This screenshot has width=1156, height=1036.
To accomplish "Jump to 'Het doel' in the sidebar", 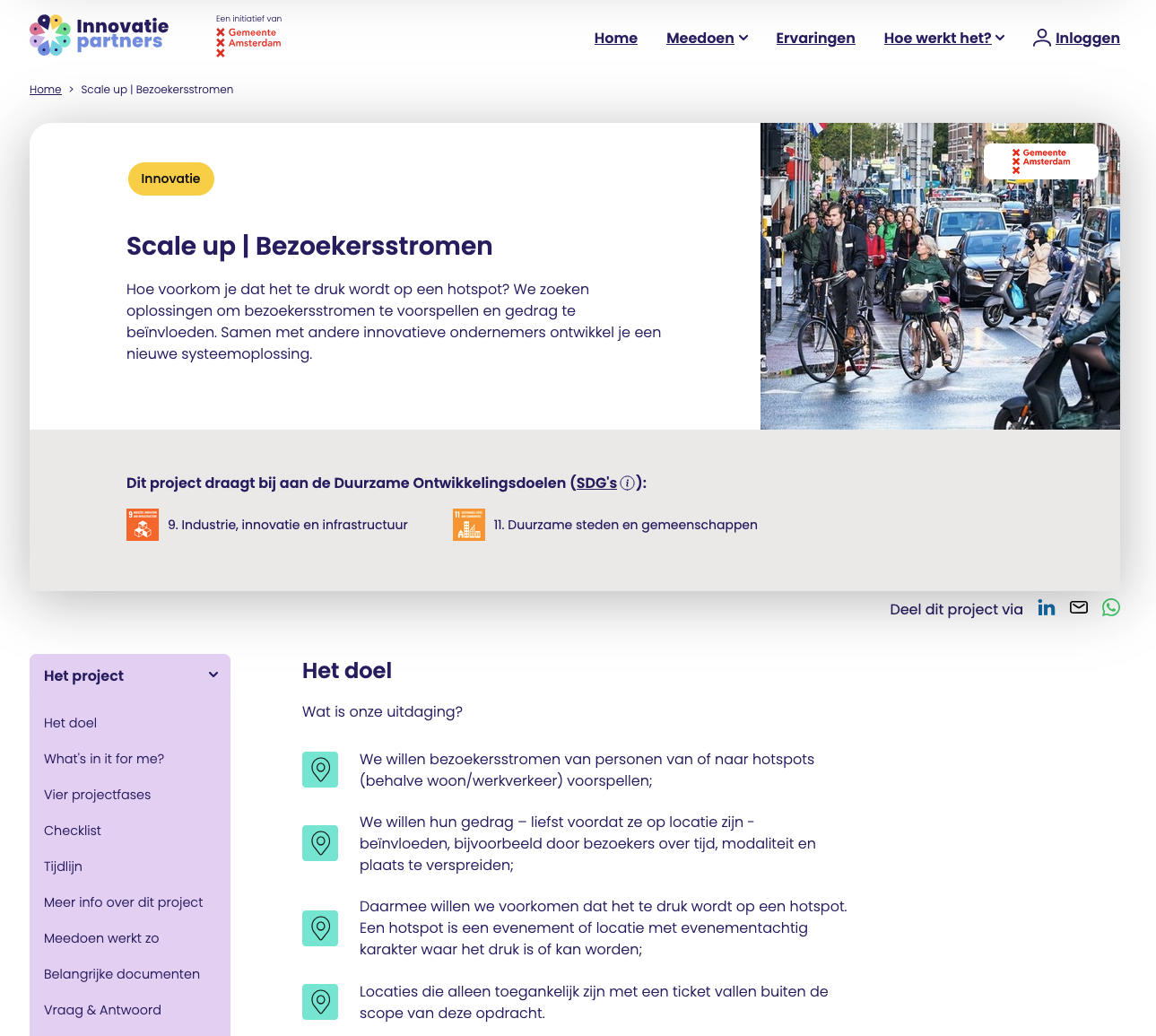I will tap(70, 723).
